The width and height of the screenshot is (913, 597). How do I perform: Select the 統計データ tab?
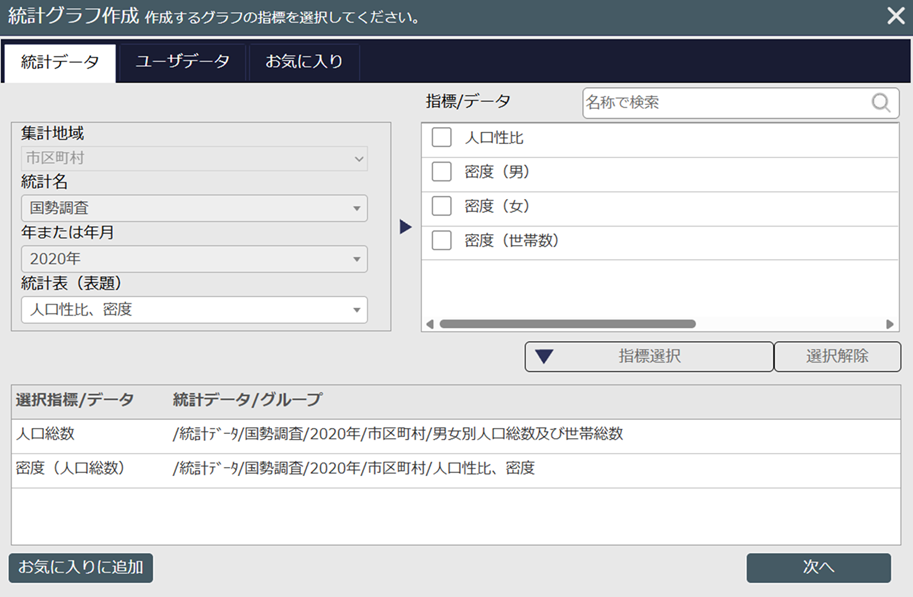coord(60,62)
